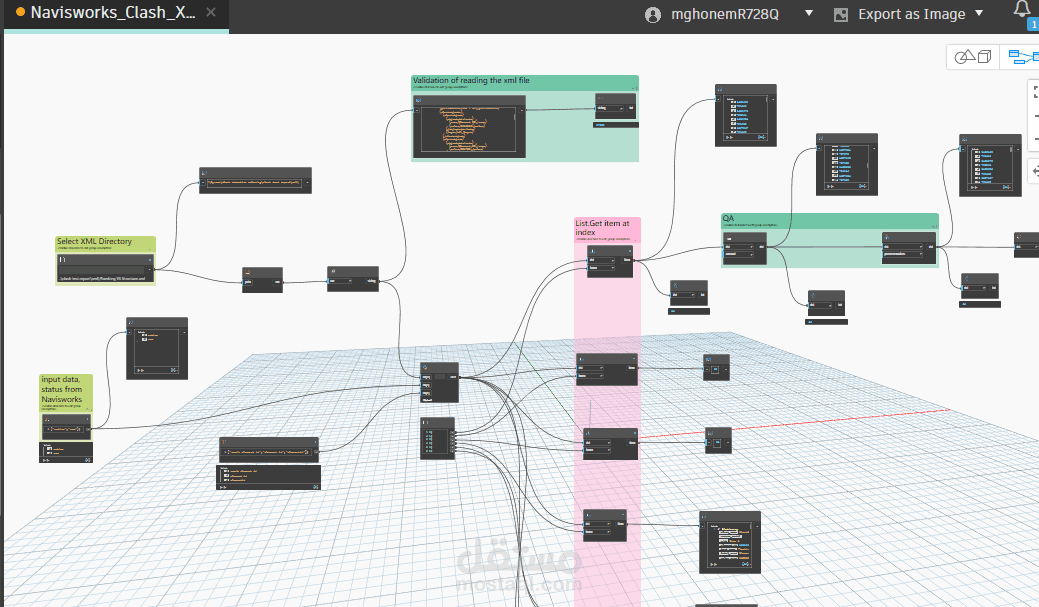Switch to graph view navigation icon

1022,57
